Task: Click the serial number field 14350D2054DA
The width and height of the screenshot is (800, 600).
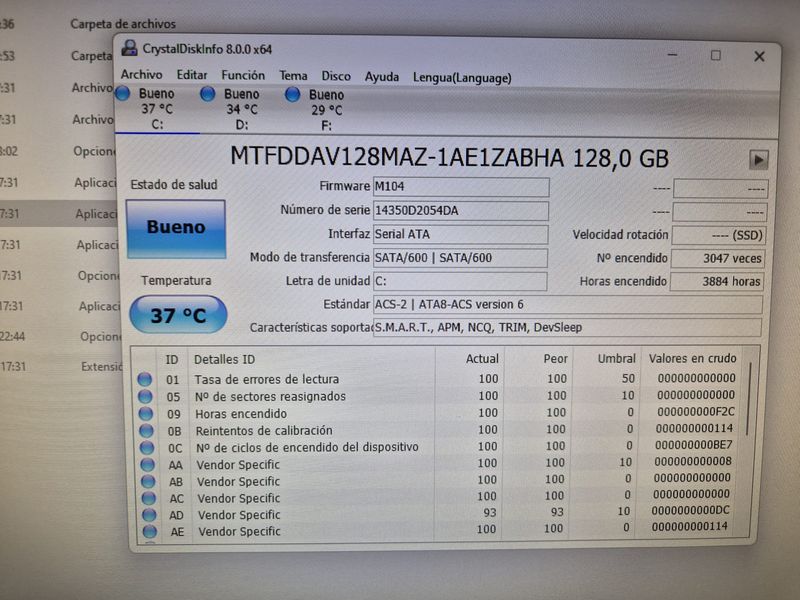Action: (461, 211)
